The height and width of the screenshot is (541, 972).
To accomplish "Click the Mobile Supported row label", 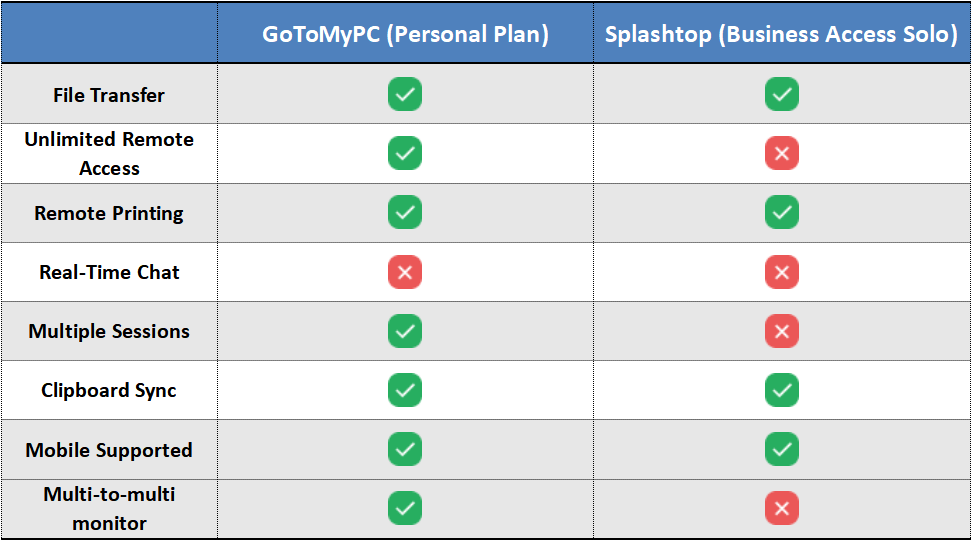I will tap(109, 450).
